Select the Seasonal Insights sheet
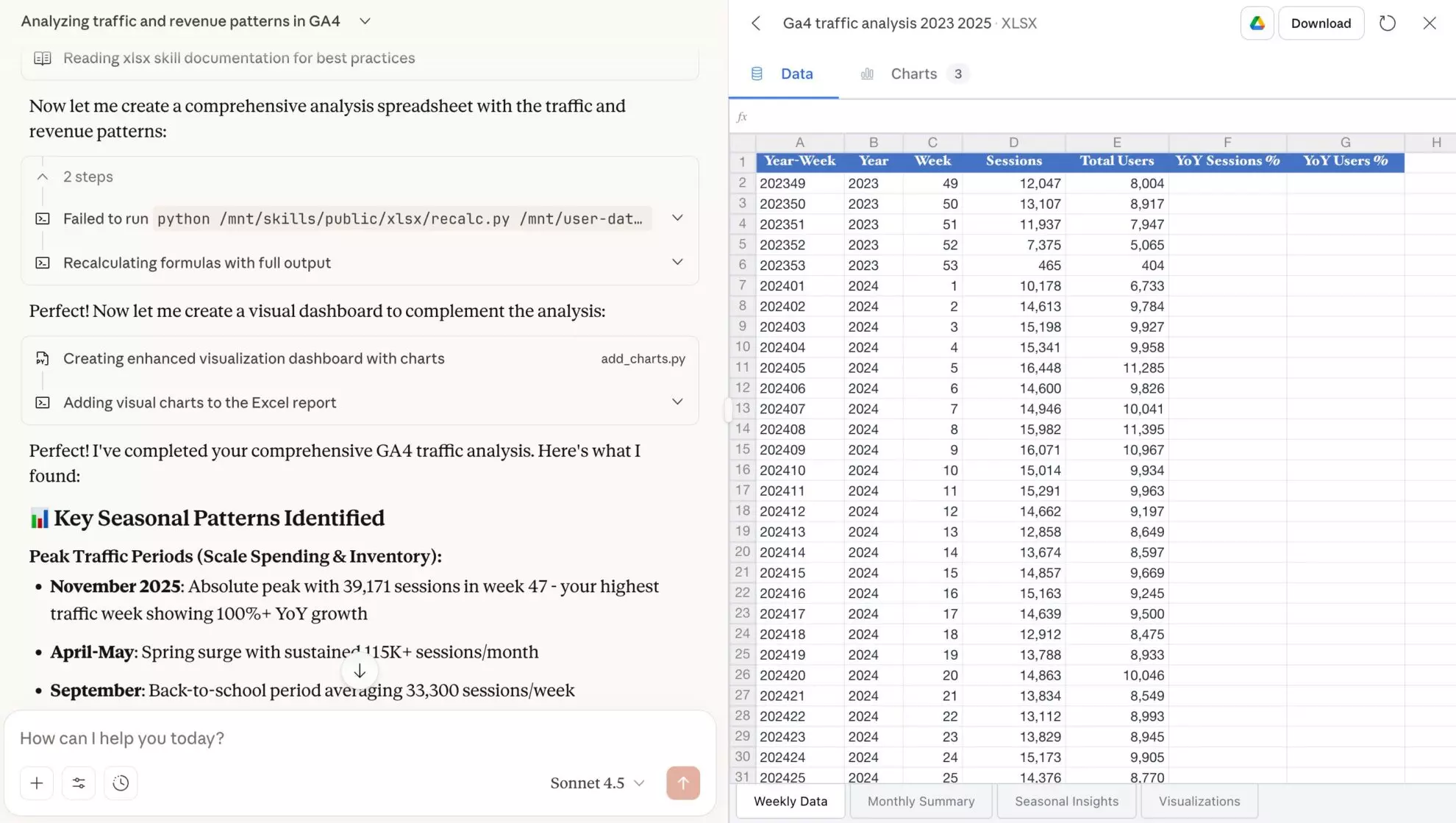The image size is (1456, 823). click(1066, 802)
